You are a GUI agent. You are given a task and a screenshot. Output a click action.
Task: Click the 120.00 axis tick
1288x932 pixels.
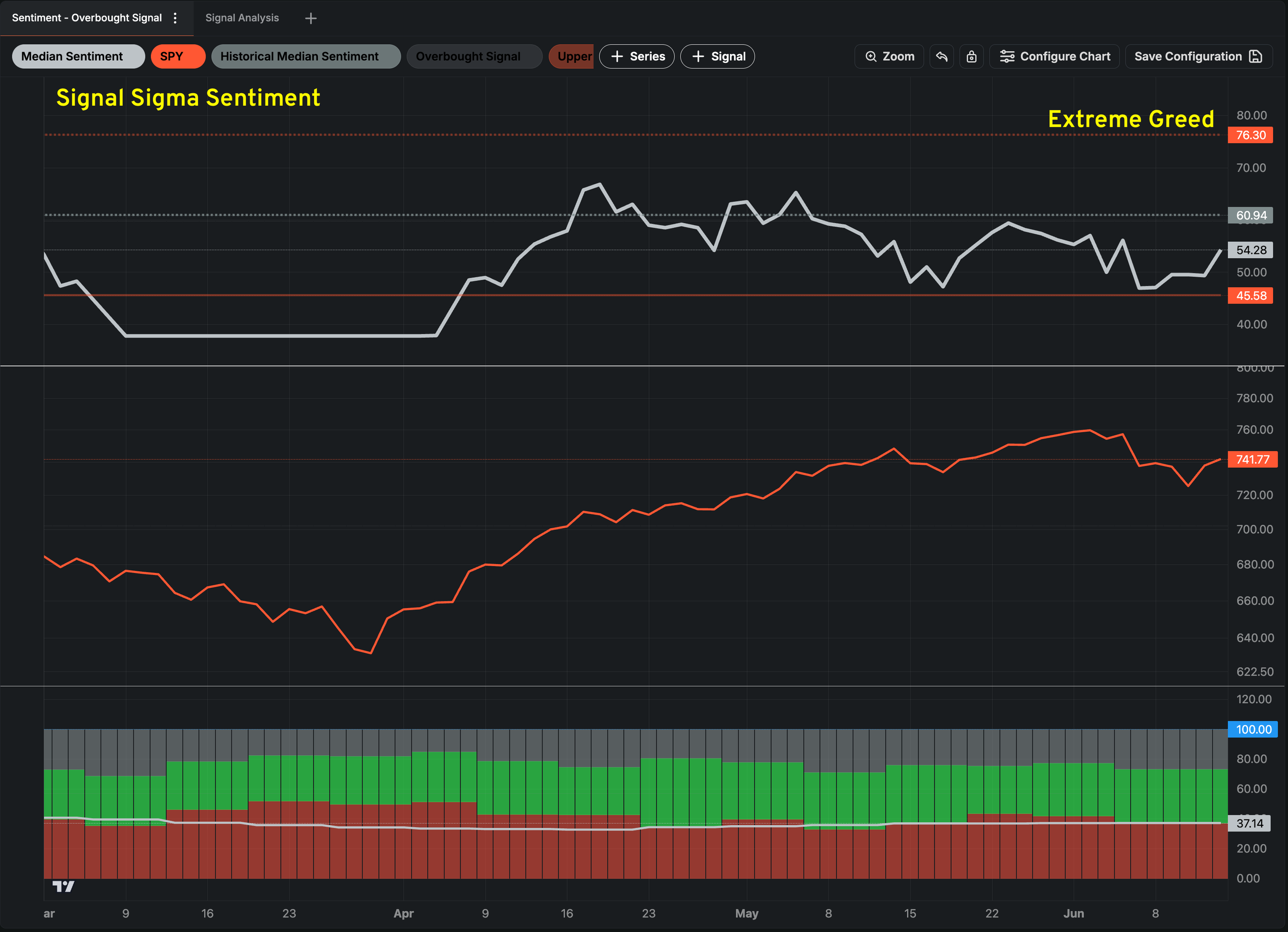tap(1254, 699)
